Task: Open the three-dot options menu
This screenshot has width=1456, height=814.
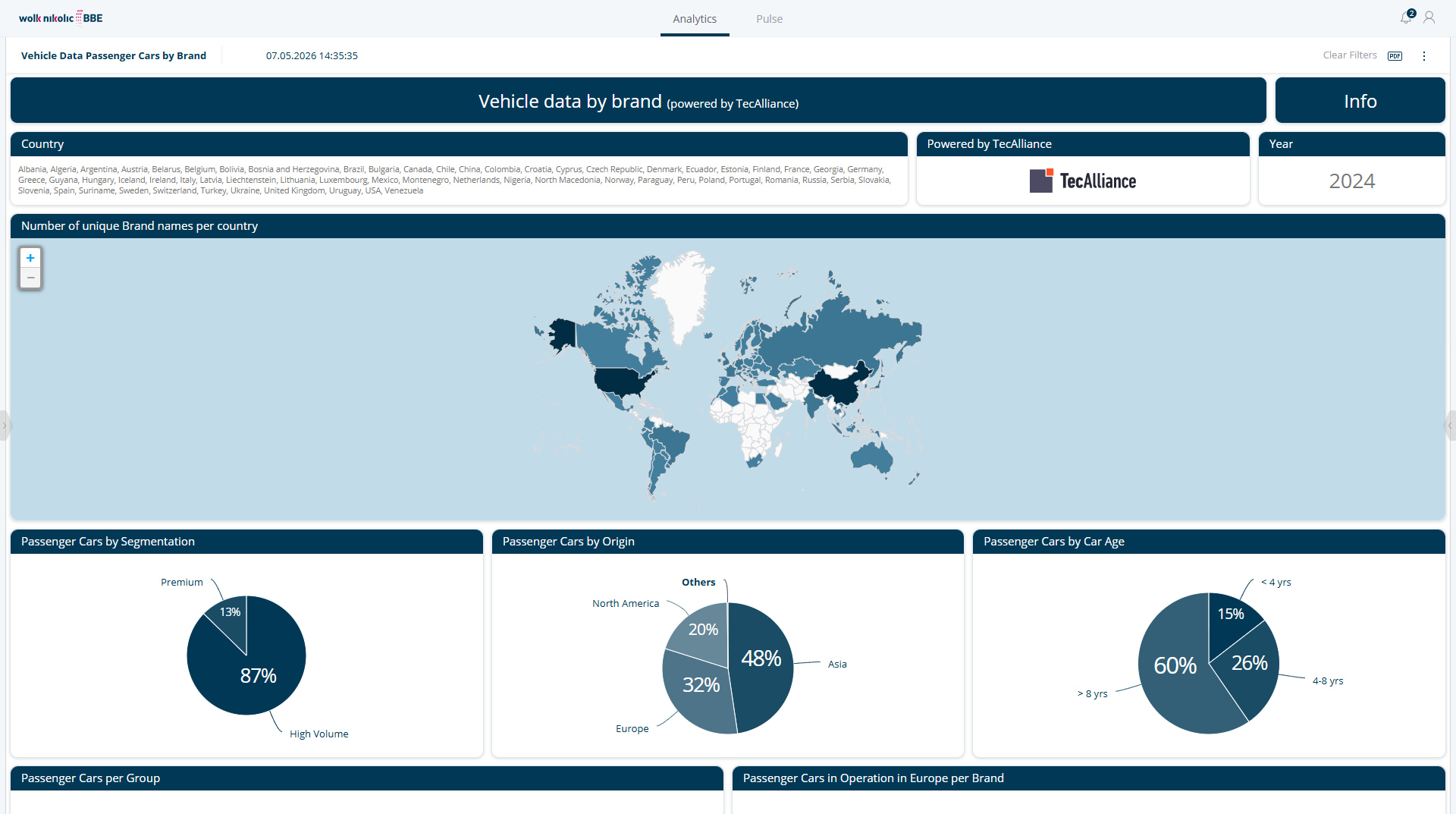Action: pos(1424,56)
